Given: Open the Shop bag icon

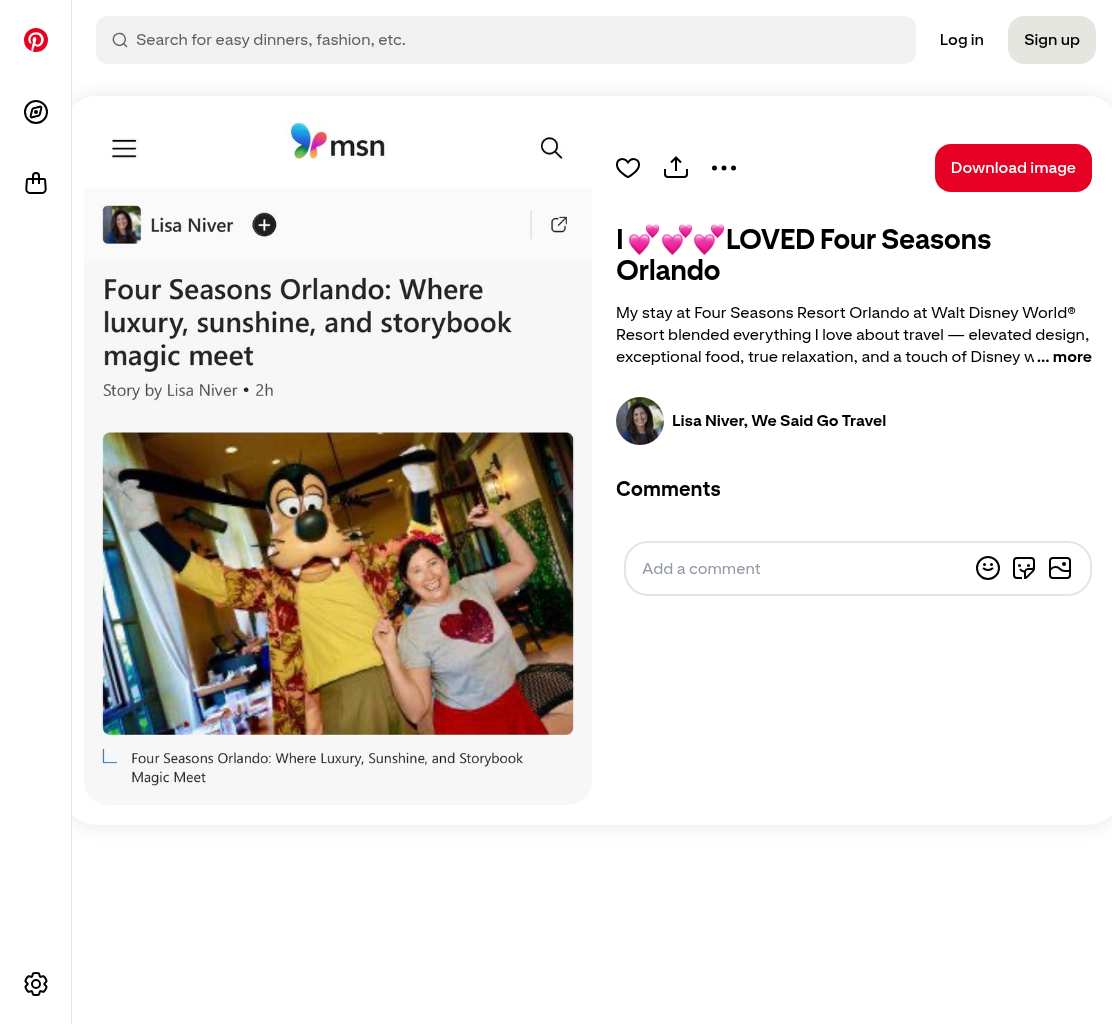Looking at the screenshot, I should click(x=35, y=184).
